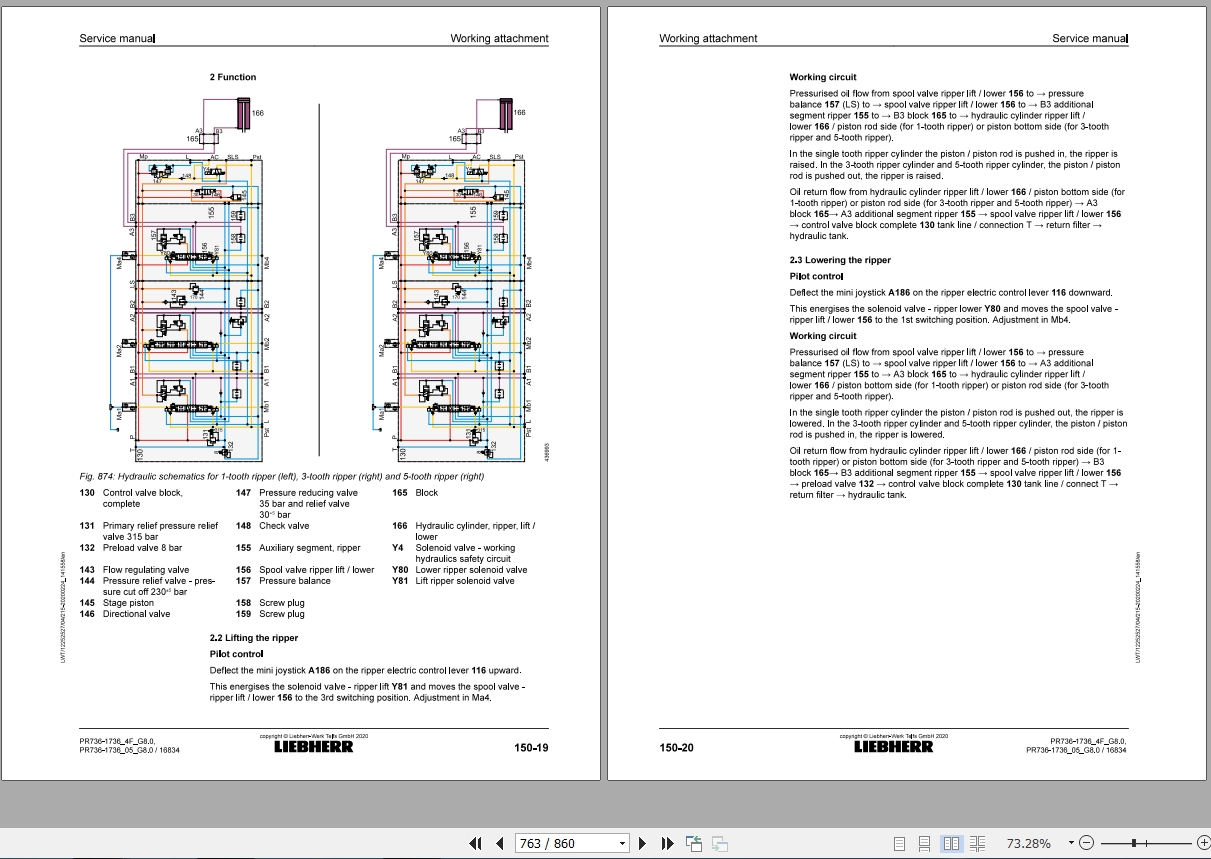Jump to the first page icon
1211x859 pixels.
(x=476, y=843)
